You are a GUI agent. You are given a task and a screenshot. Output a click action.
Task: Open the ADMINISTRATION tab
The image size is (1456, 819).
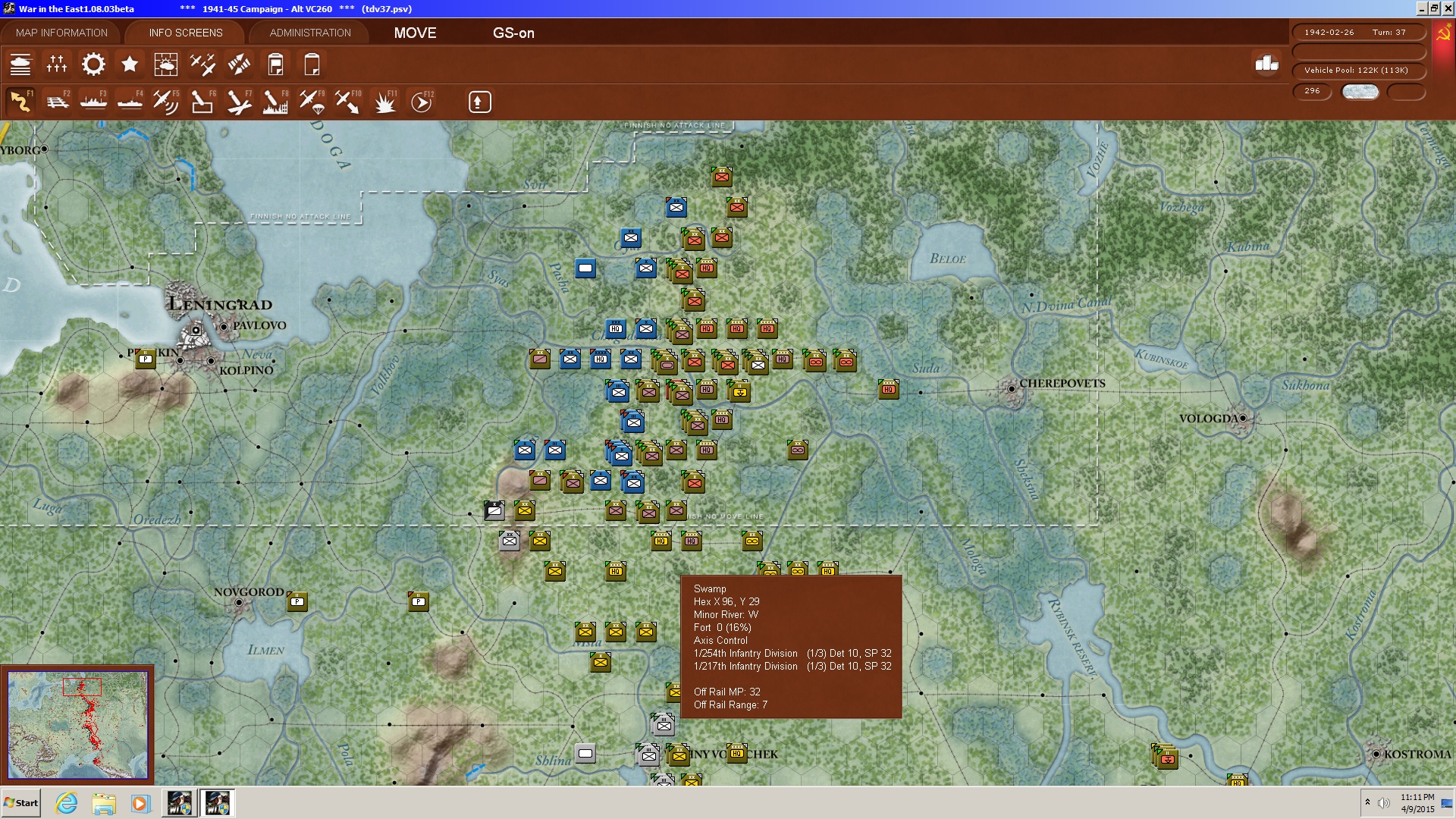pyautogui.click(x=310, y=33)
